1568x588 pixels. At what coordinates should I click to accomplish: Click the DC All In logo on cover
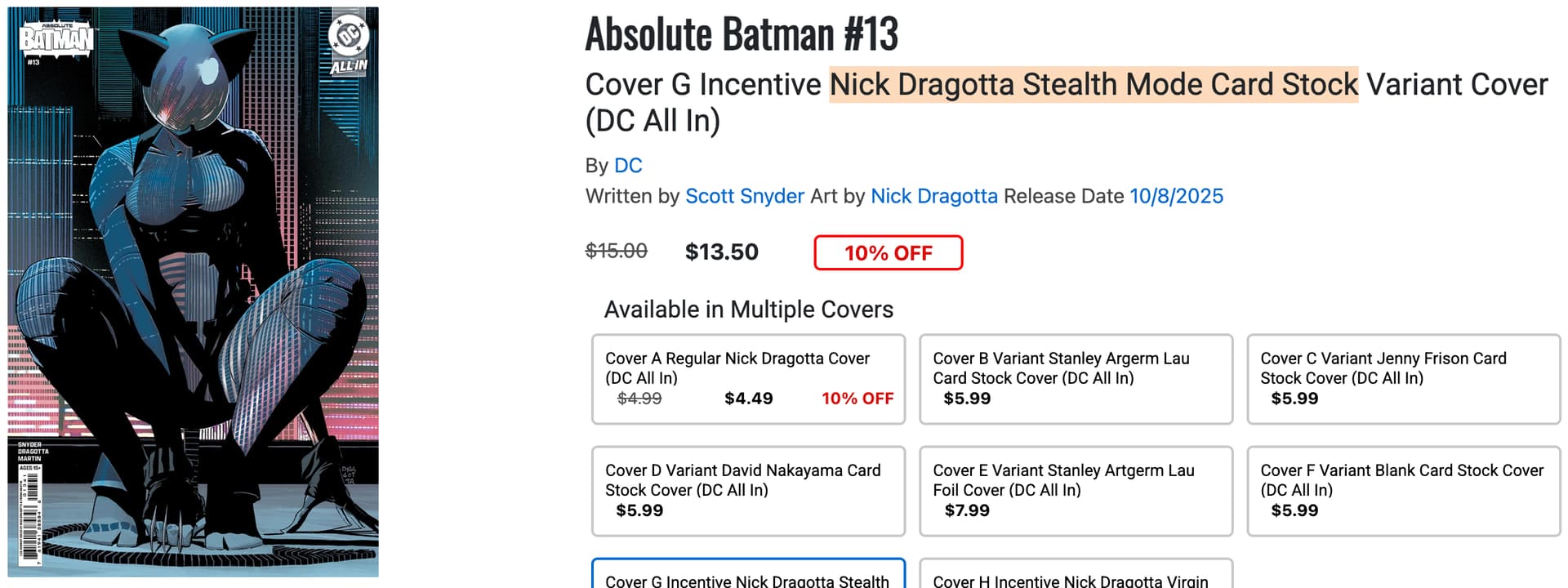coord(349,43)
